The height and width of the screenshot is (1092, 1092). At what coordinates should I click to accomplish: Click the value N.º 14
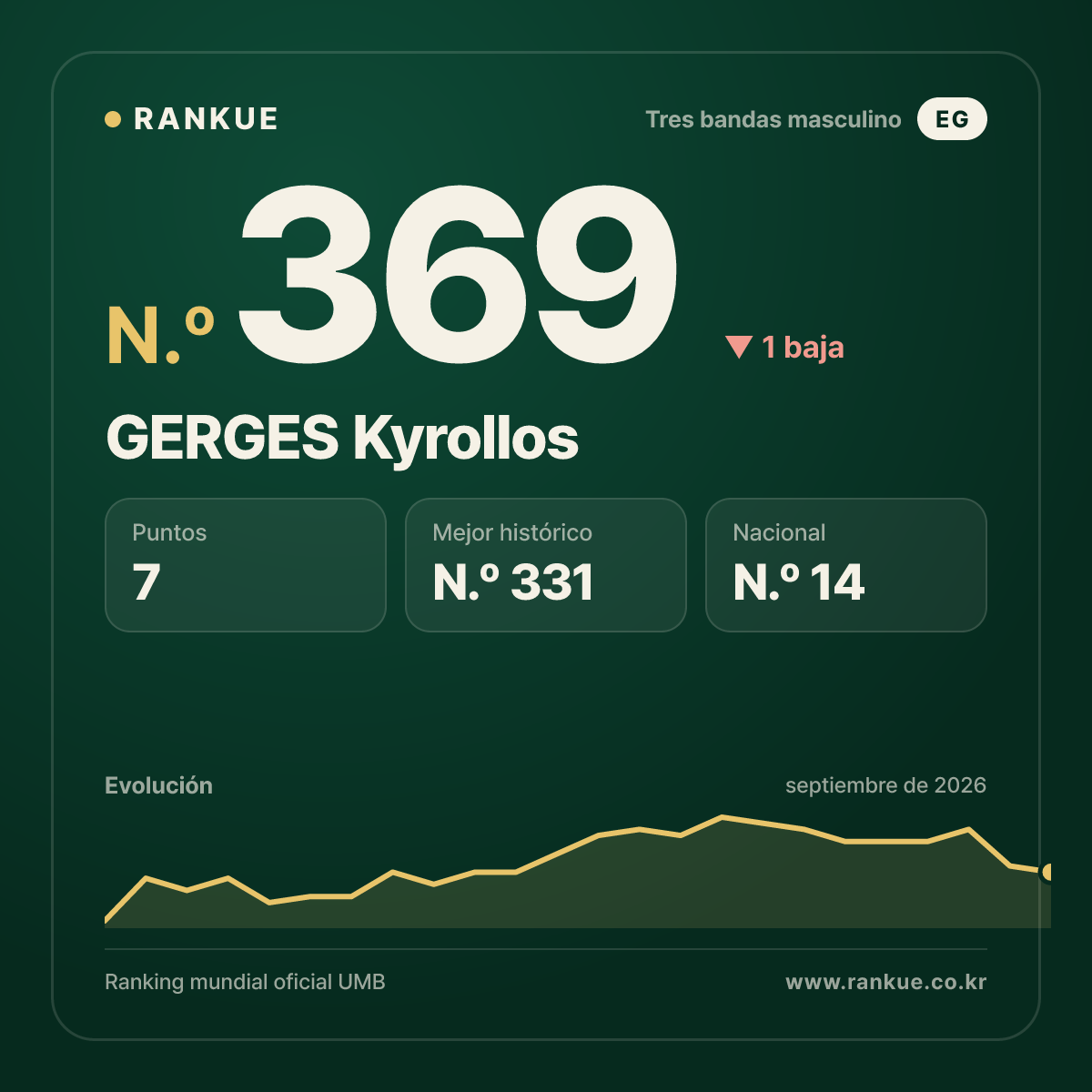(798, 582)
